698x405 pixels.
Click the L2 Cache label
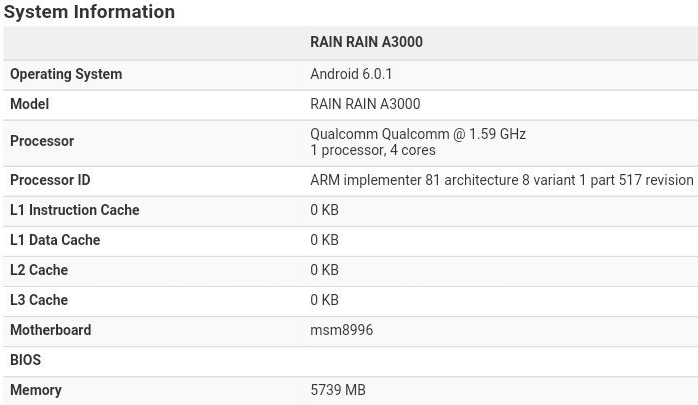point(39,270)
